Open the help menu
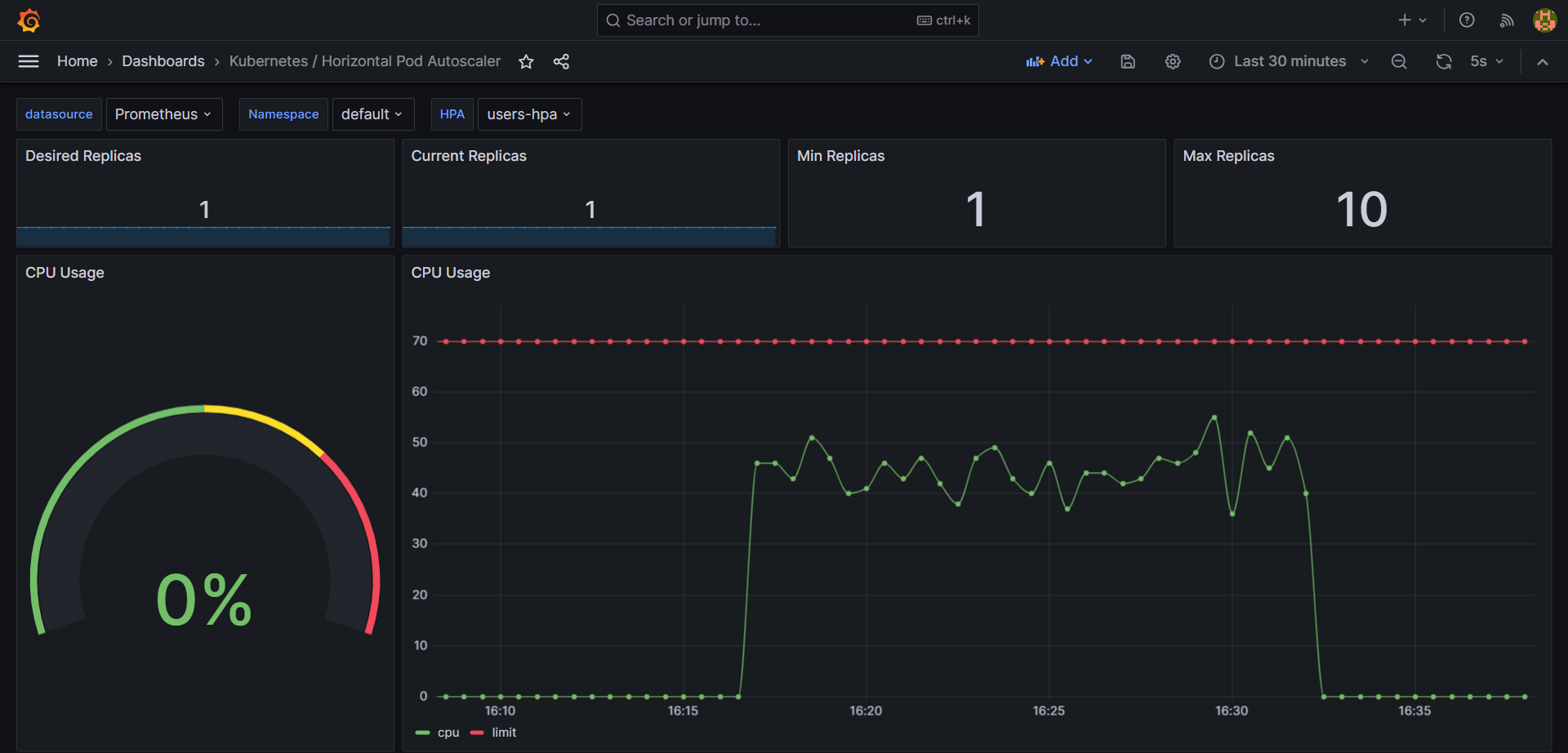The width and height of the screenshot is (1568, 753). coord(1467,20)
